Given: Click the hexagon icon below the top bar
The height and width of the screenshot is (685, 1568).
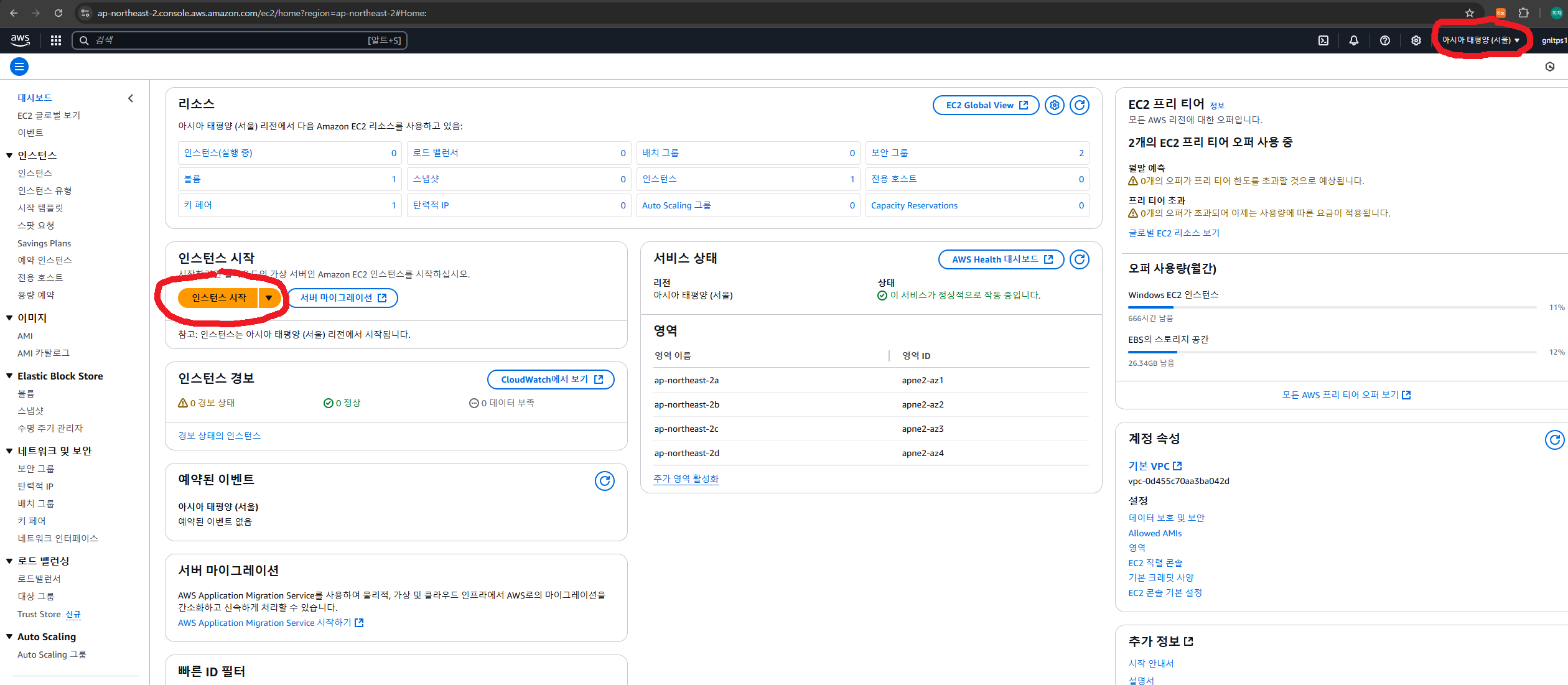Looking at the screenshot, I should (x=1550, y=67).
